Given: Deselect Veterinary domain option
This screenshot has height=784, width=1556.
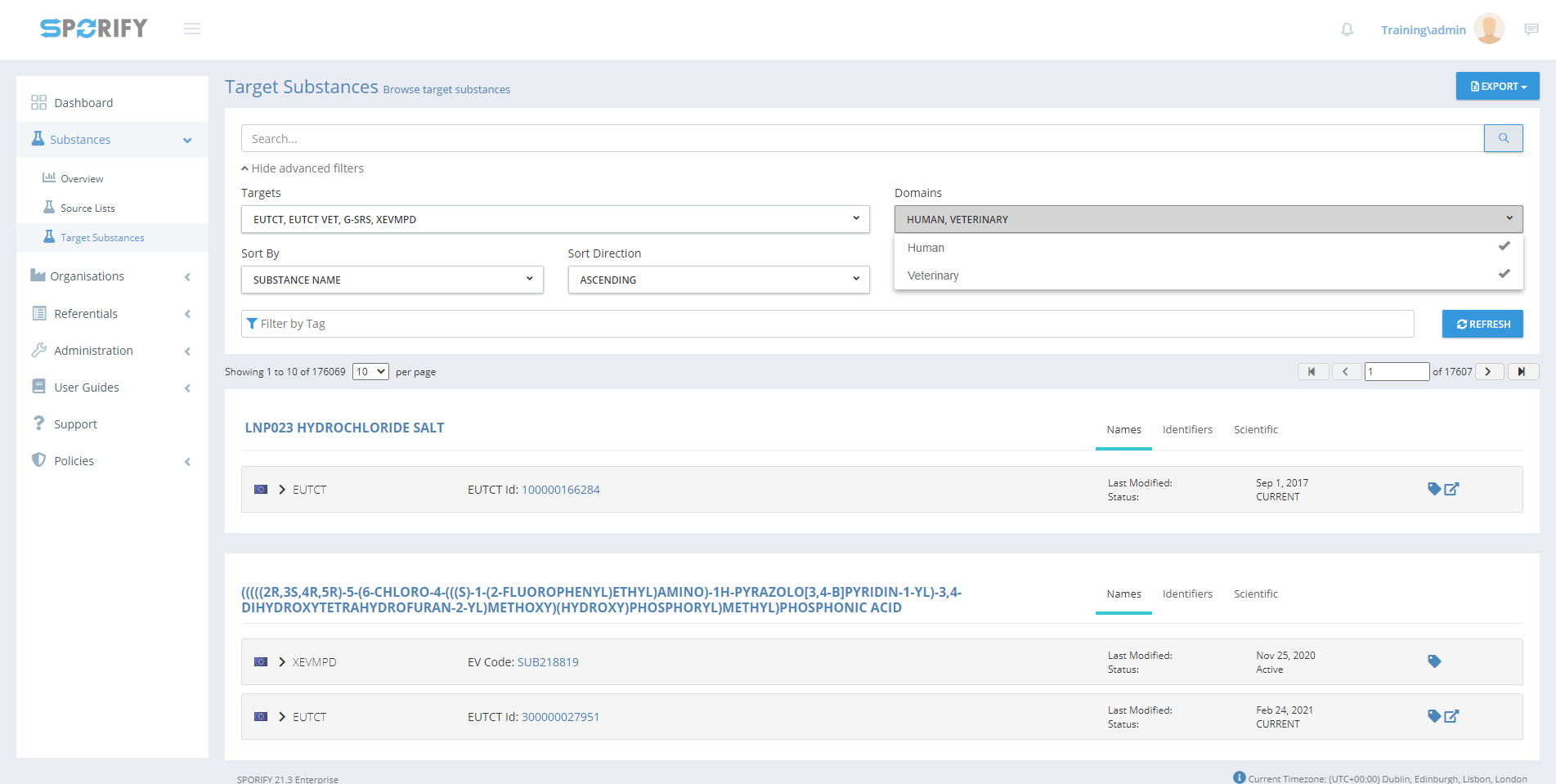Looking at the screenshot, I should click(1208, 276).
